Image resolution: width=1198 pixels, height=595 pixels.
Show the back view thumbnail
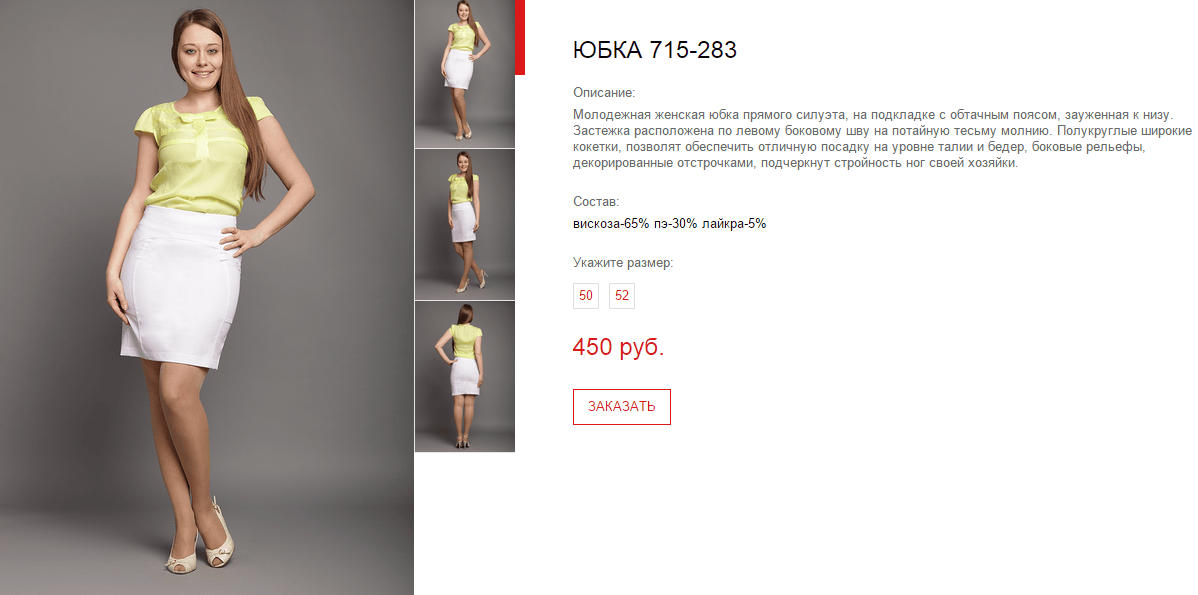pyautogui.click(x=465, y=377)
